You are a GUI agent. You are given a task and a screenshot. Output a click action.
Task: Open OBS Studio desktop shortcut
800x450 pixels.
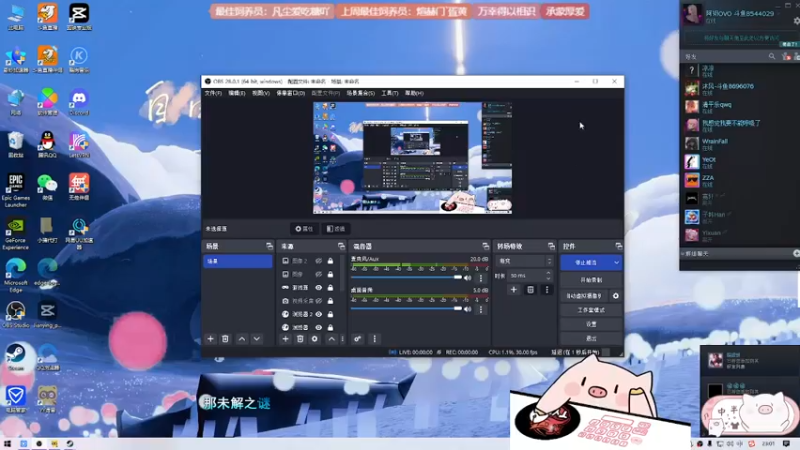pyautogui.click(x=16, y=314)
